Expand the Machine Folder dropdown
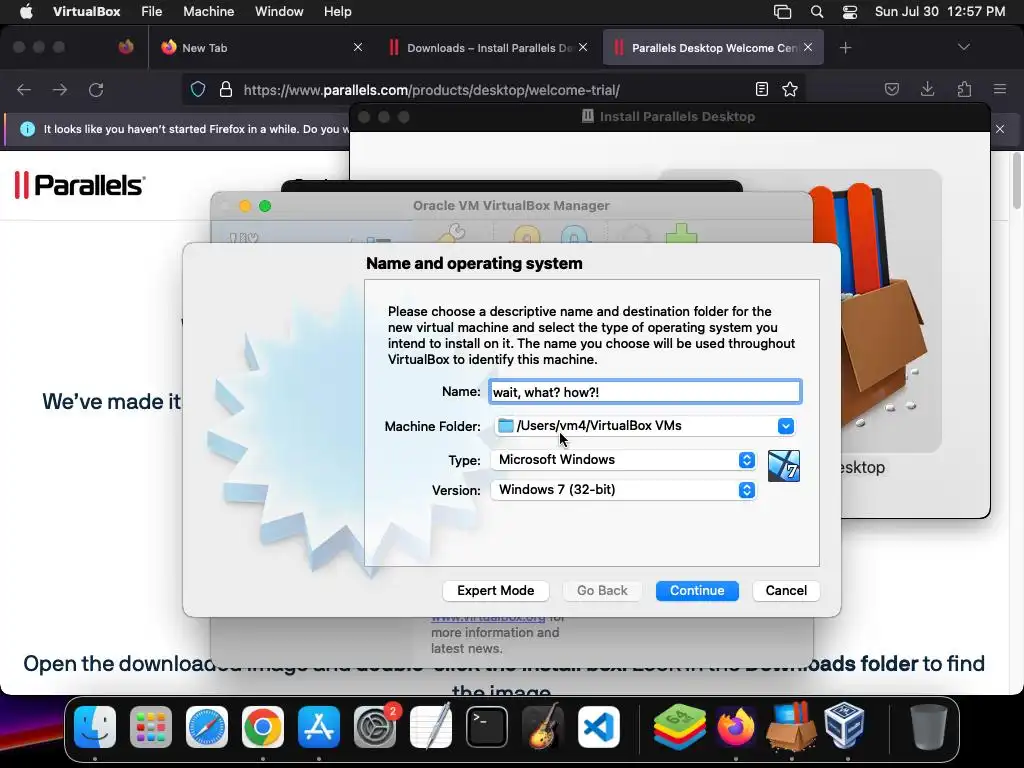This screenshot has width=1024, height=768. point(786,426)
